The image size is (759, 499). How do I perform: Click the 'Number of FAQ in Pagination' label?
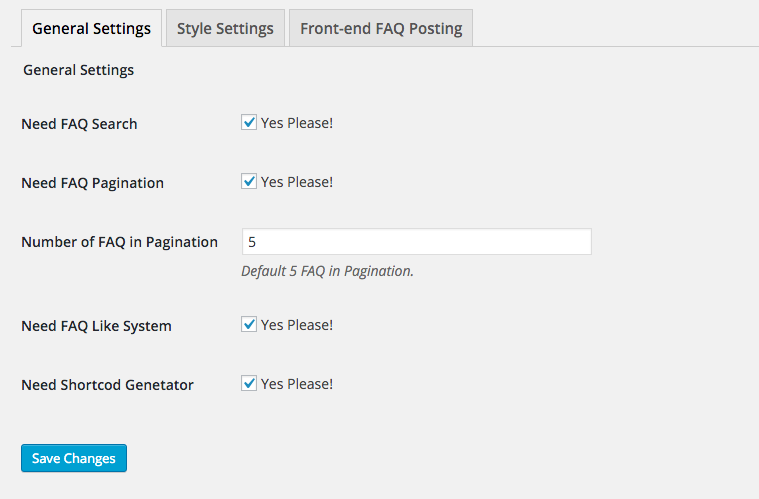point(119,242)
